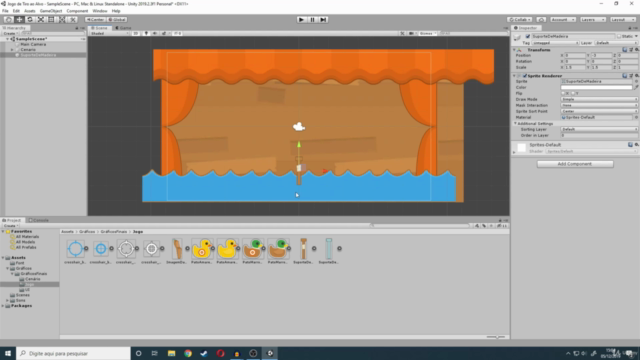Click the Pause button
Image resolution: width=640 pixels, height=360 pixels.
(312, 20)
